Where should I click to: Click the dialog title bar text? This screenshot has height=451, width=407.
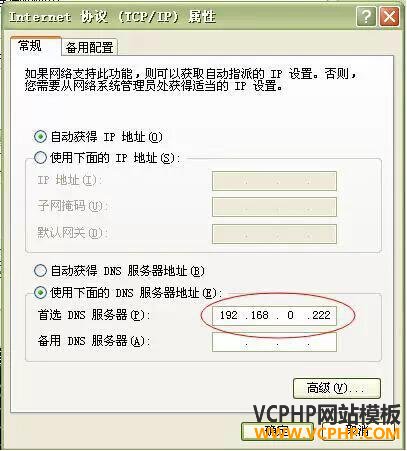(x=112, y=16)
